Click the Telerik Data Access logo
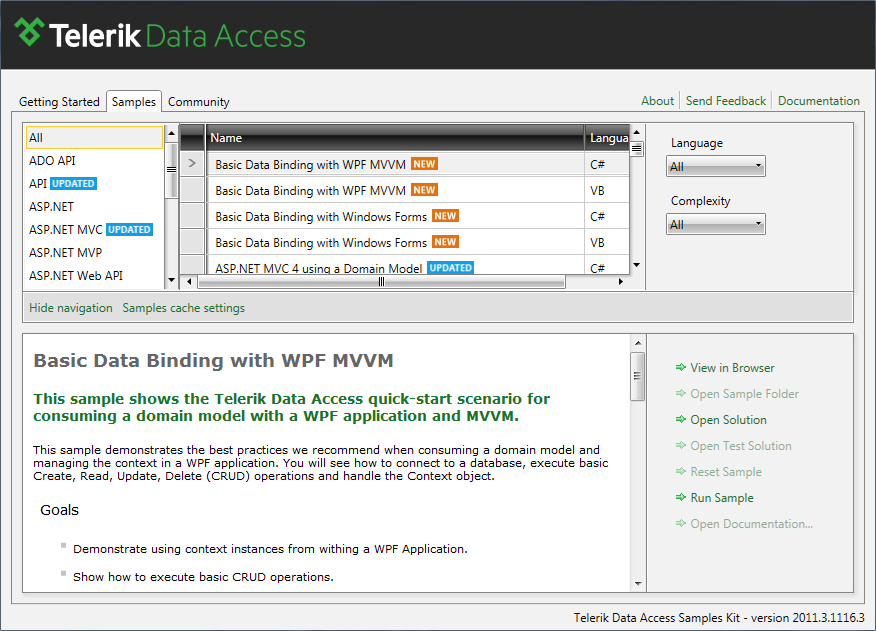This screenshot has height=631, width=876. [x=160, y=35]
